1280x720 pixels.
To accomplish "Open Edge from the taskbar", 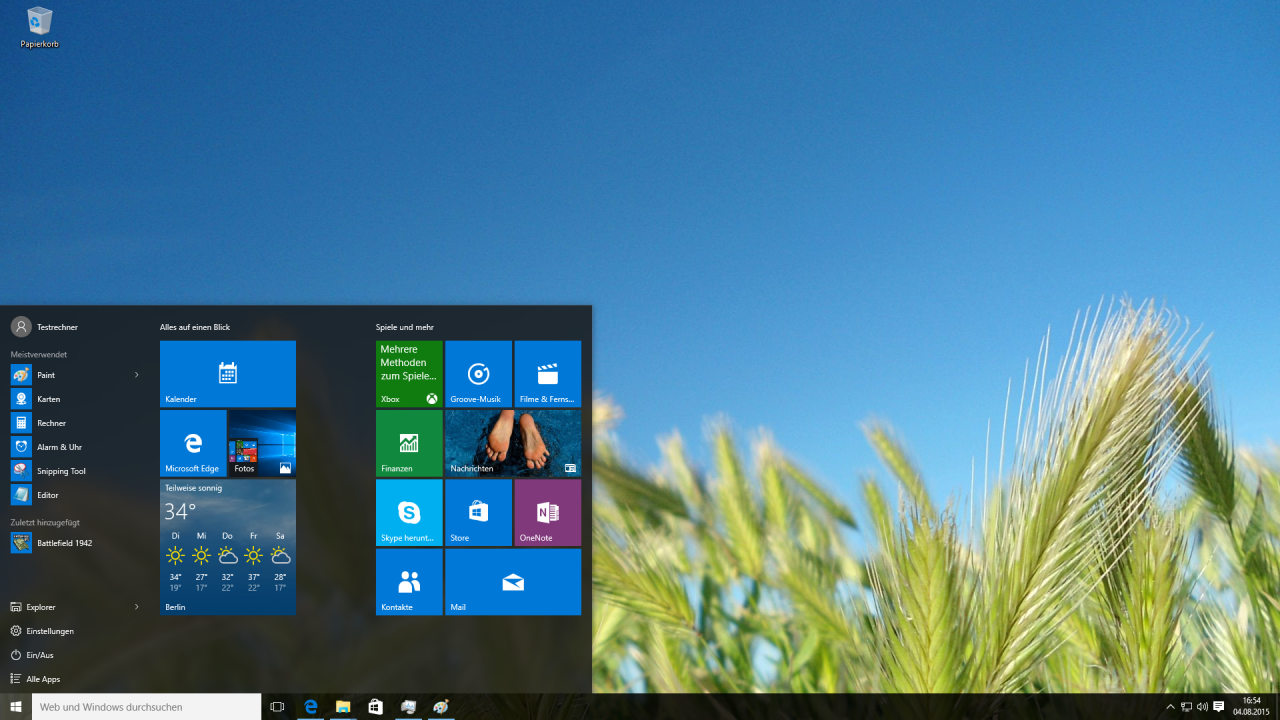I will 311,707.
